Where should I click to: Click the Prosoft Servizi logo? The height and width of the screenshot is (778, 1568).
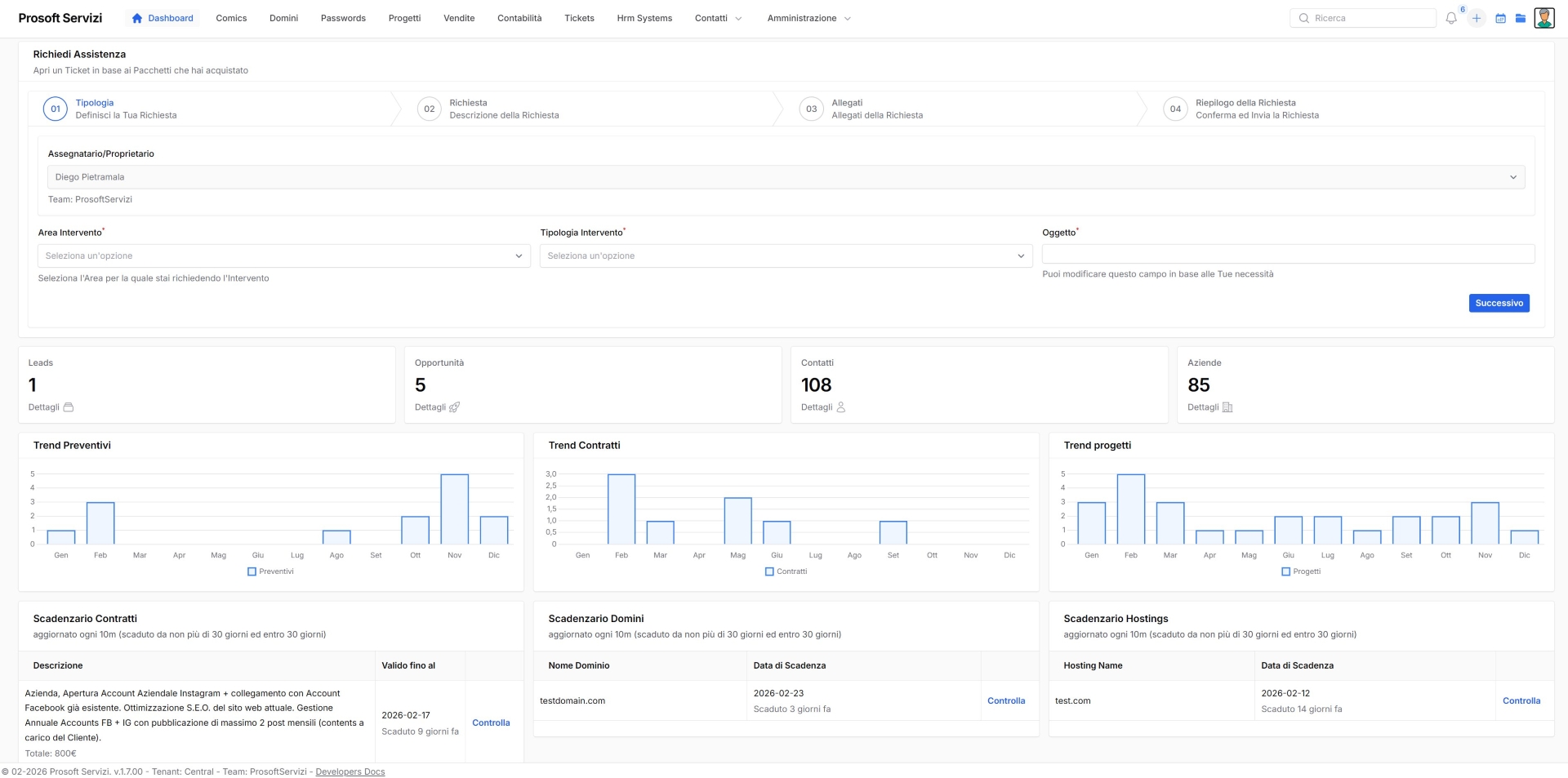pyautogui.click(x=60, y=18)
